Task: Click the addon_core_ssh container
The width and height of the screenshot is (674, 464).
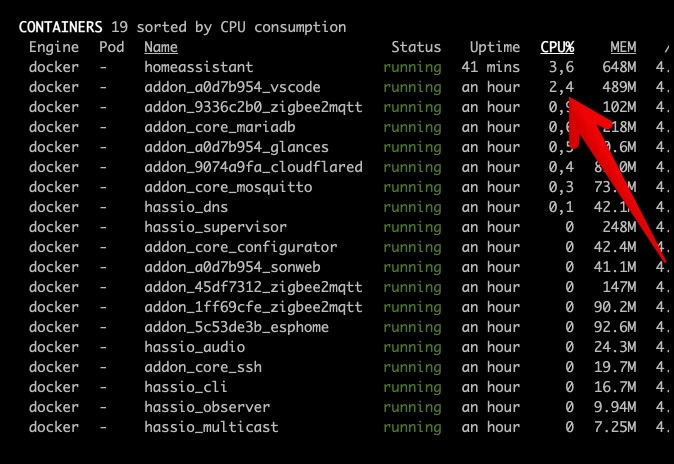Action: [x=203, y=367]
